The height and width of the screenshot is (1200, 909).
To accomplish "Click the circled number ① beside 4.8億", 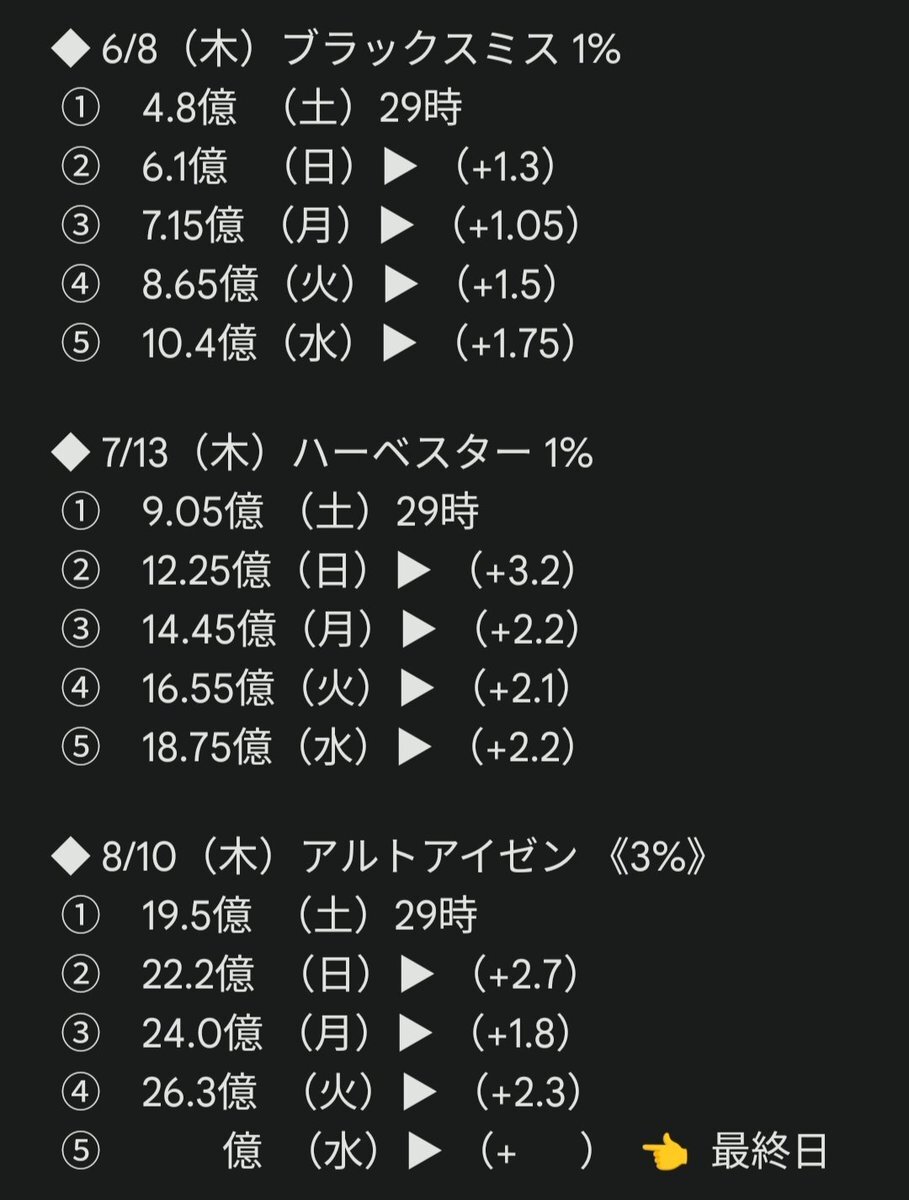I will point(80,110).
